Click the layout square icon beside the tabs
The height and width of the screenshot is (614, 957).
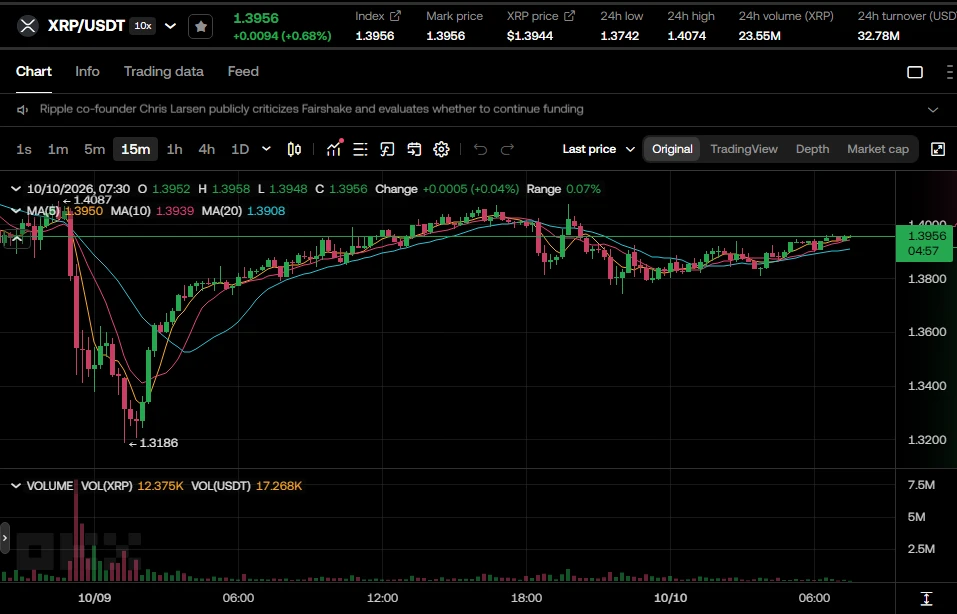pyautogui.click(x=915, y=72)
